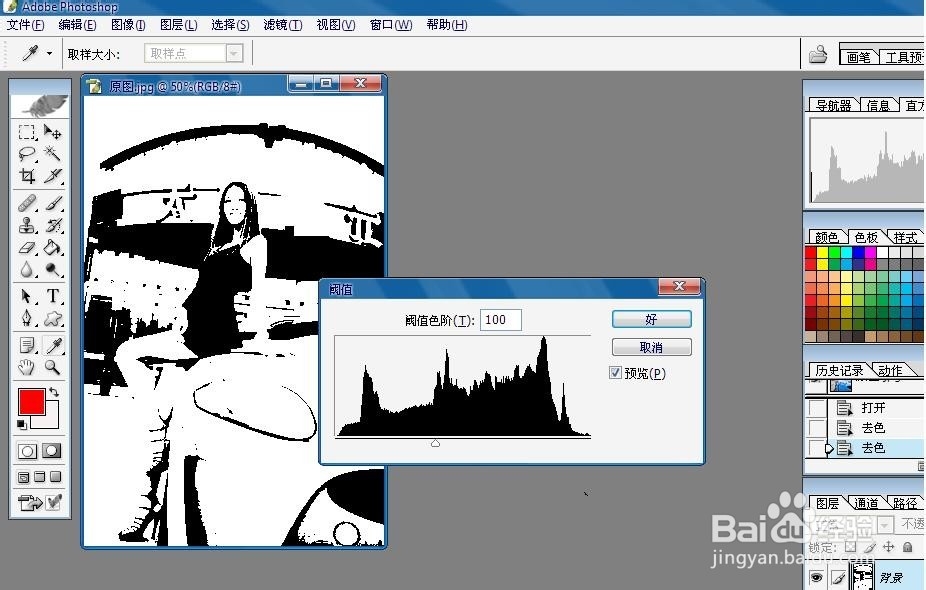This screenshot has width=926, height=590.
Task: Select the Dodge tool
Action: coord(53,269)
